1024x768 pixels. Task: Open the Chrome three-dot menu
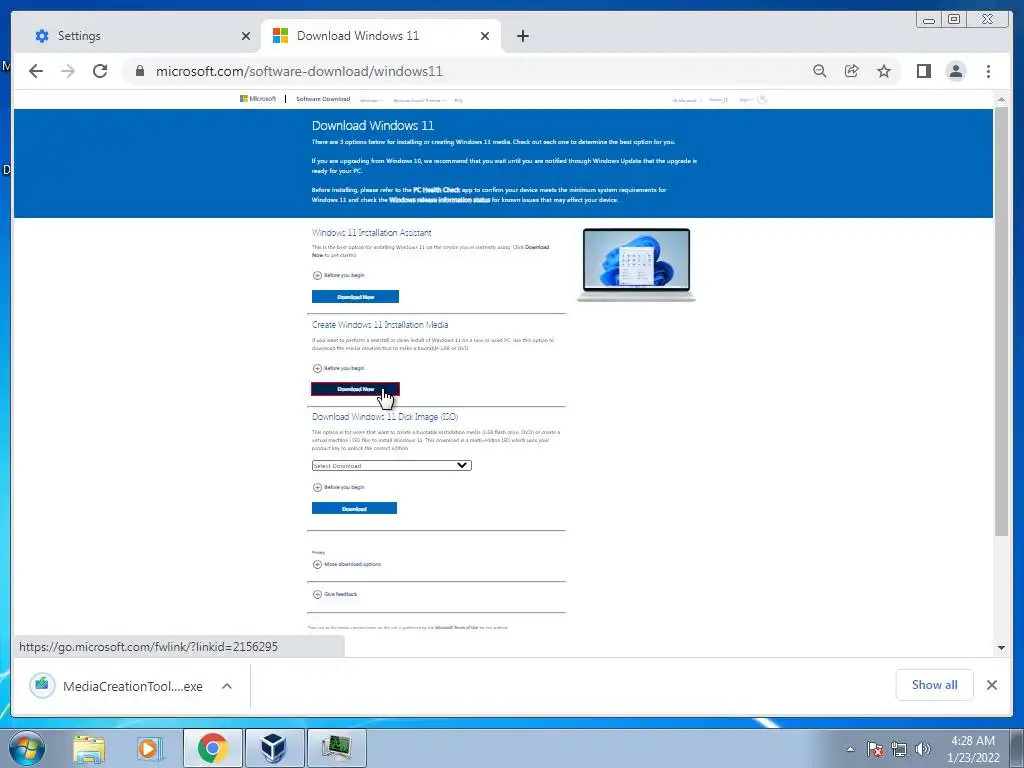click(988, 71)
